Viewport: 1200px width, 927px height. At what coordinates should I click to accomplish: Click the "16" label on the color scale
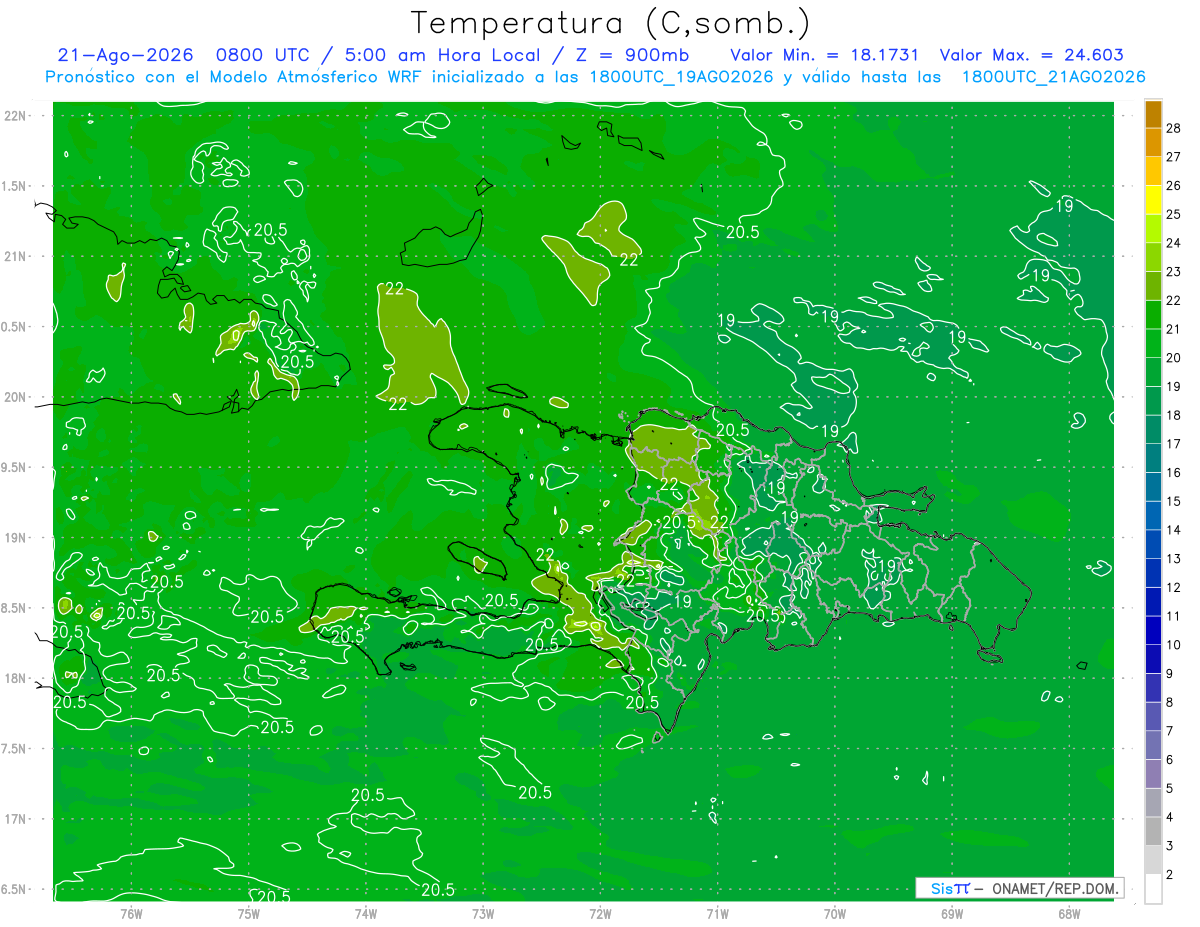[1173, 473]
